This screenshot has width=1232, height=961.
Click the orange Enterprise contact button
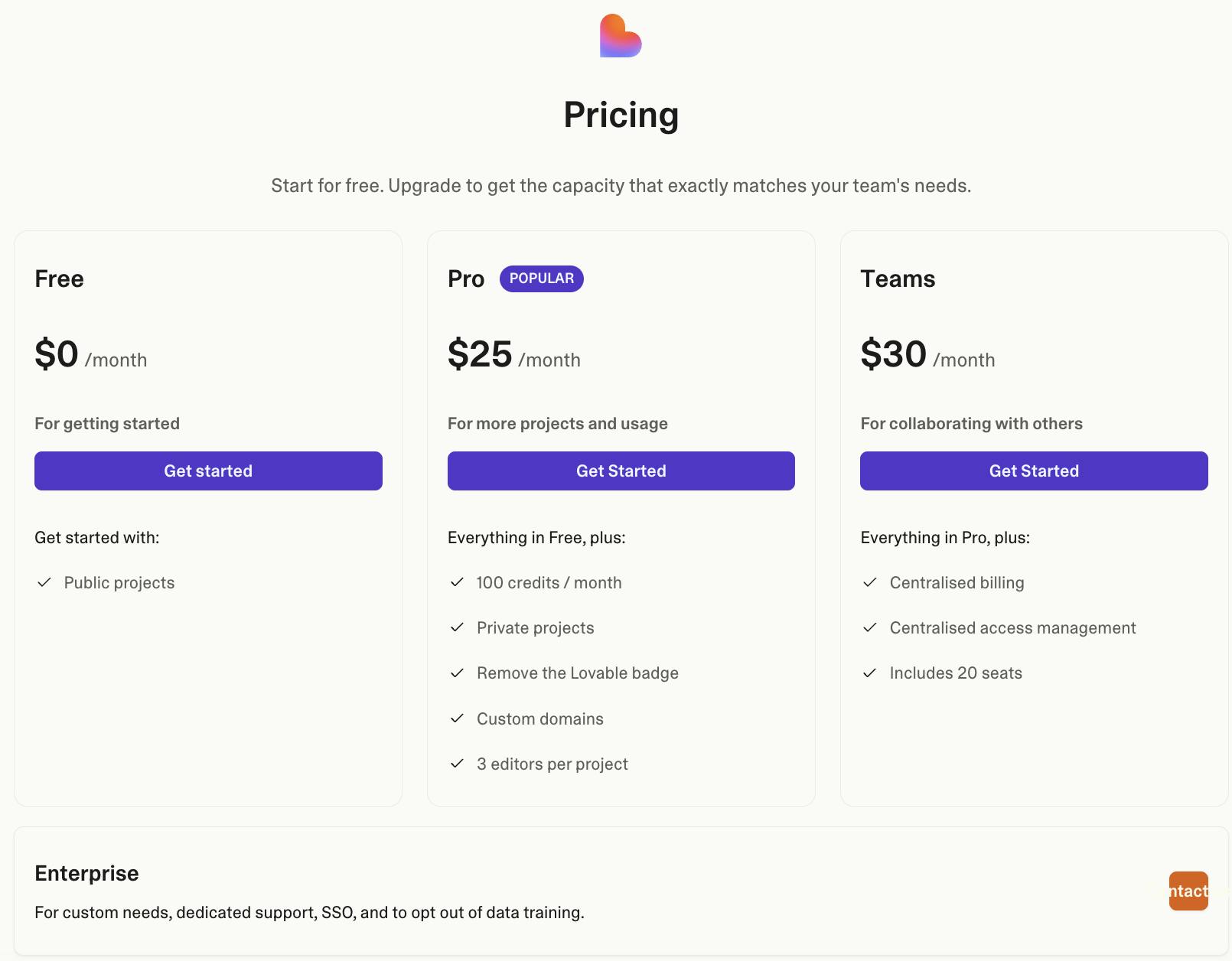[1188, 891]
